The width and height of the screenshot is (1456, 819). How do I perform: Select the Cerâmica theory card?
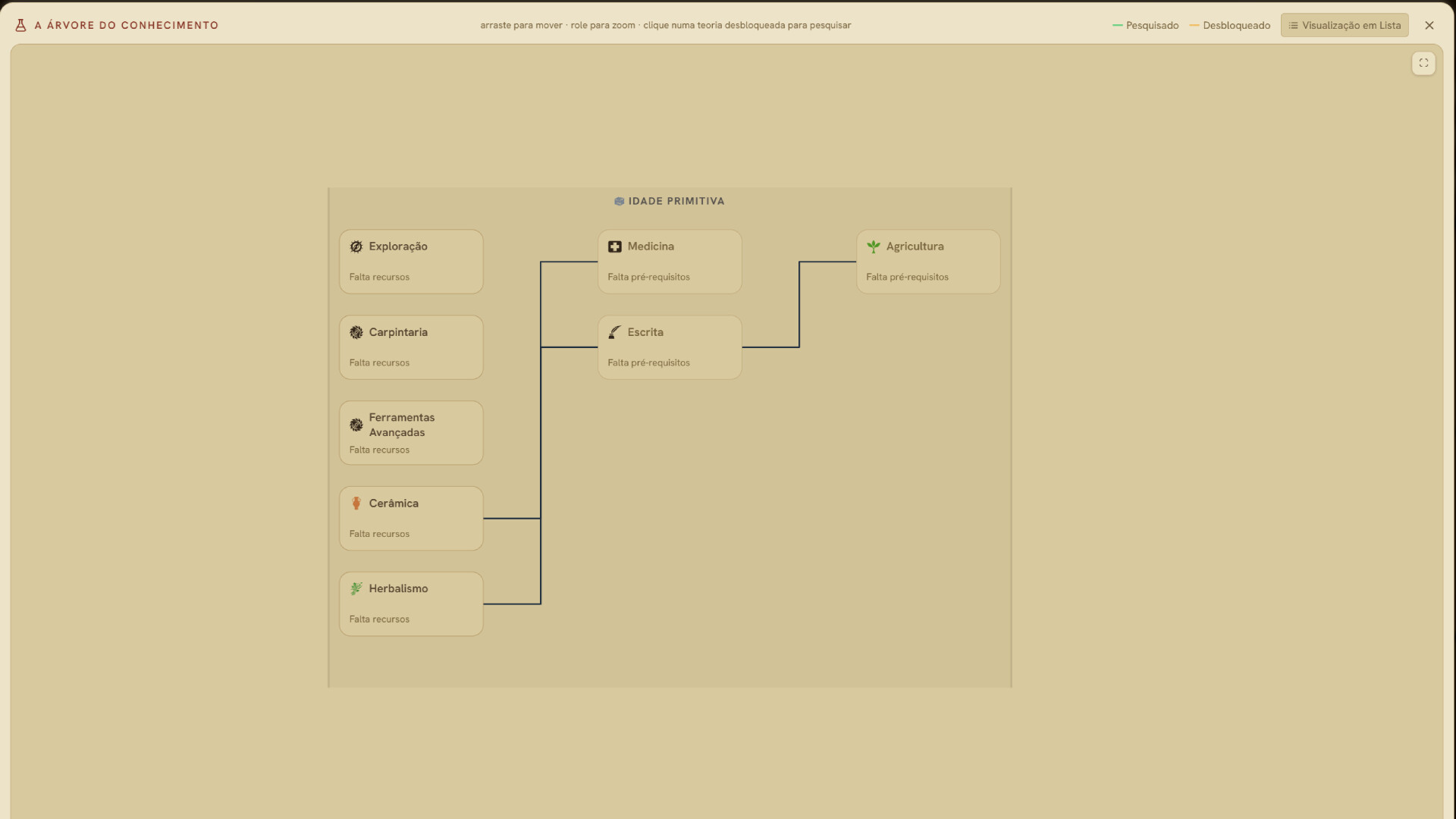click(411, 519)
